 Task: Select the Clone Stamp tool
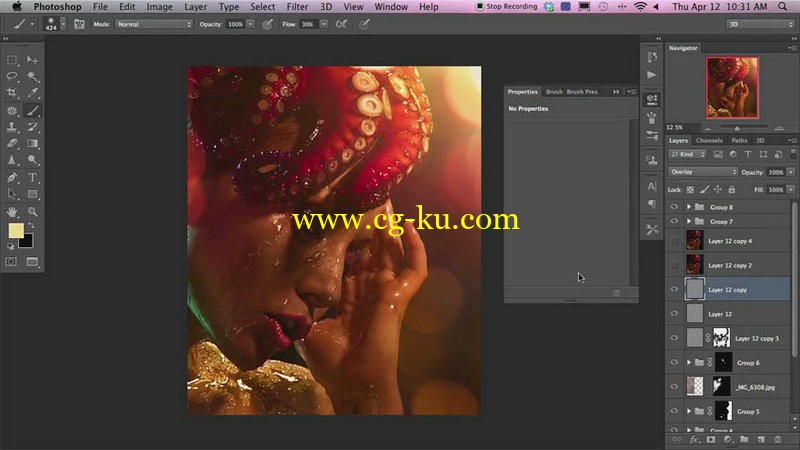[12, 127]
